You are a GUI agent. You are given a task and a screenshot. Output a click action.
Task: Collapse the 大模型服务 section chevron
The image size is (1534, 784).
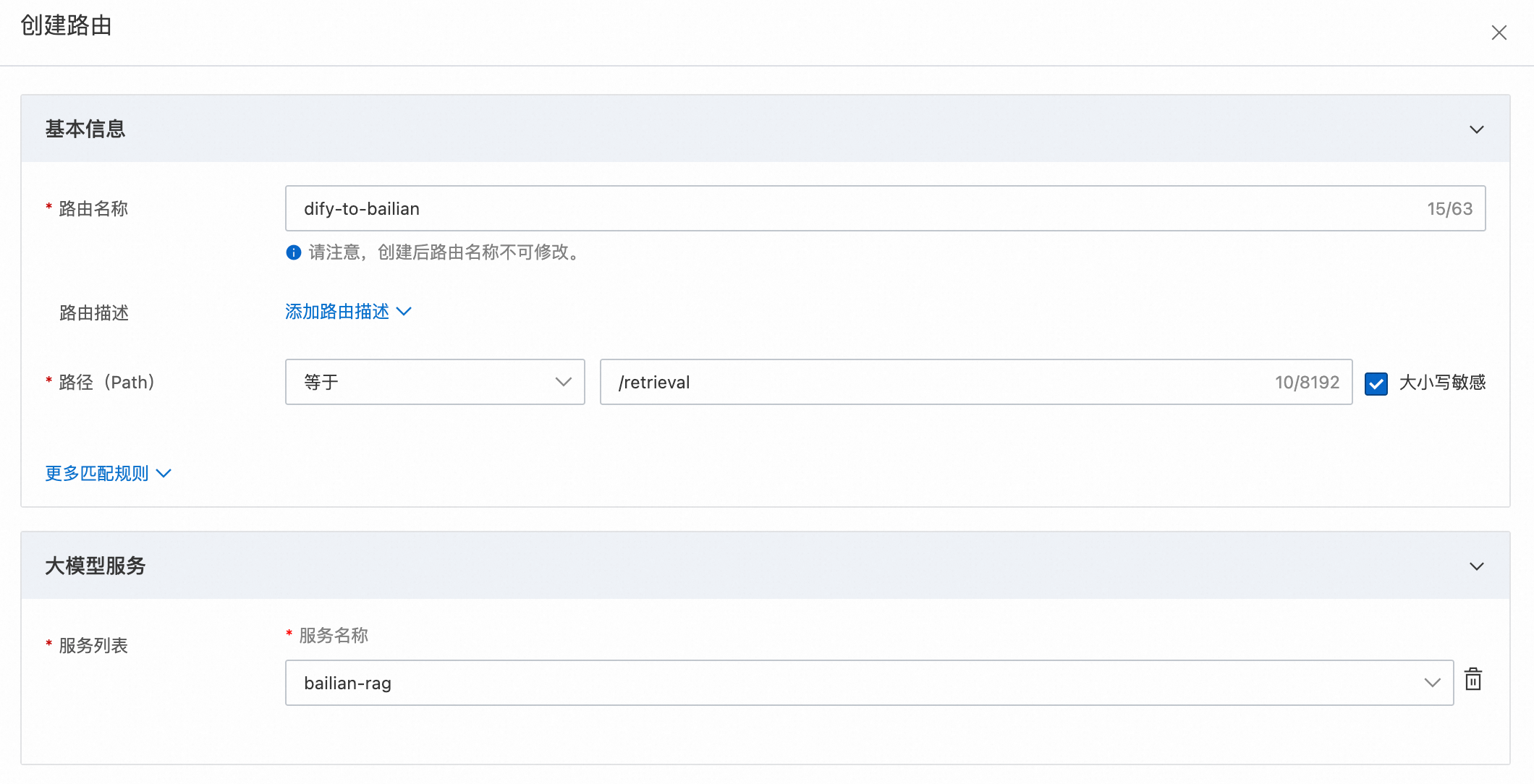[x=1476, y=566]
